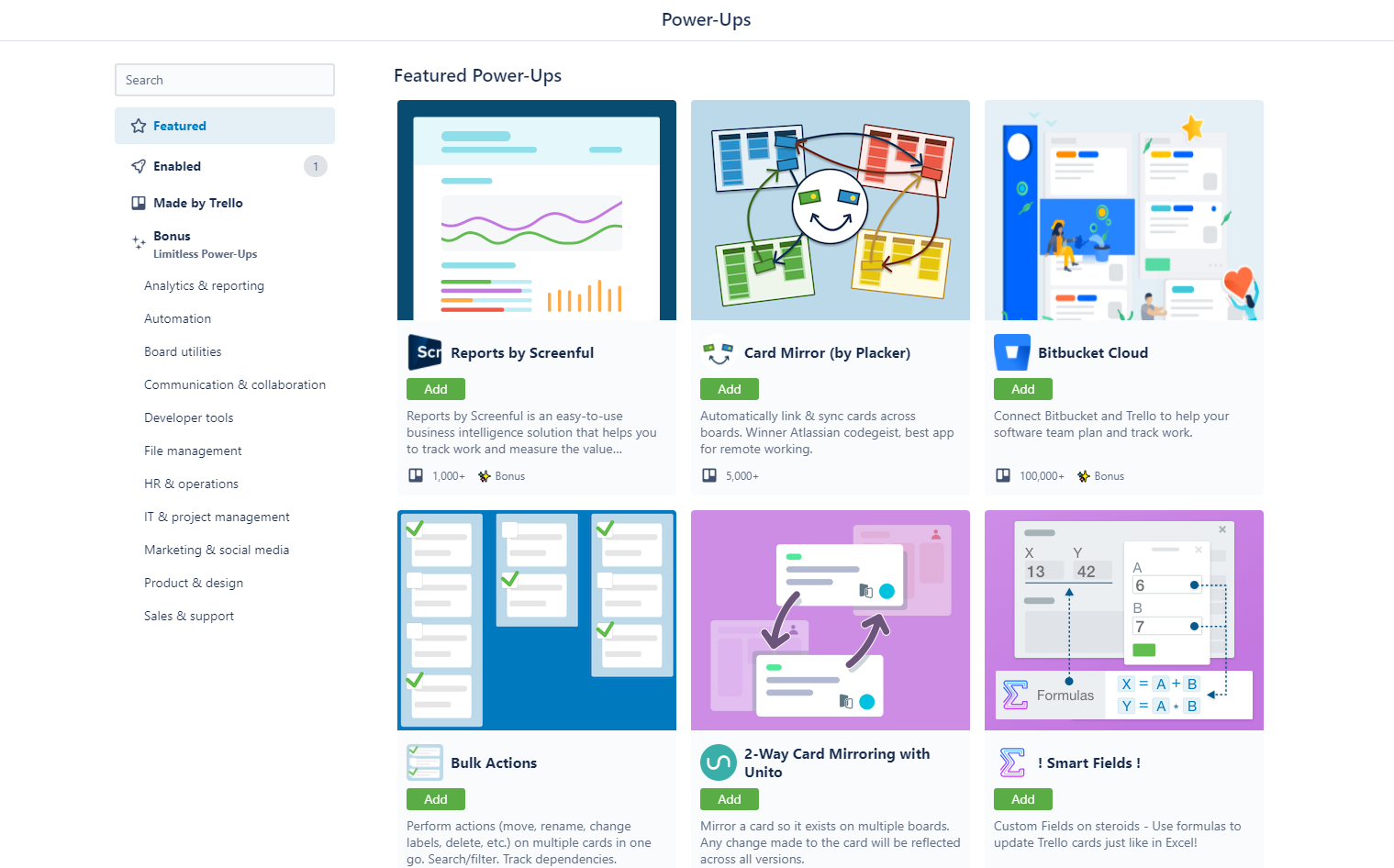Click board count icon beside 100,000+
Image resolution: width=1394 pixels, height=868 pixels.
tap(1003, 475)
